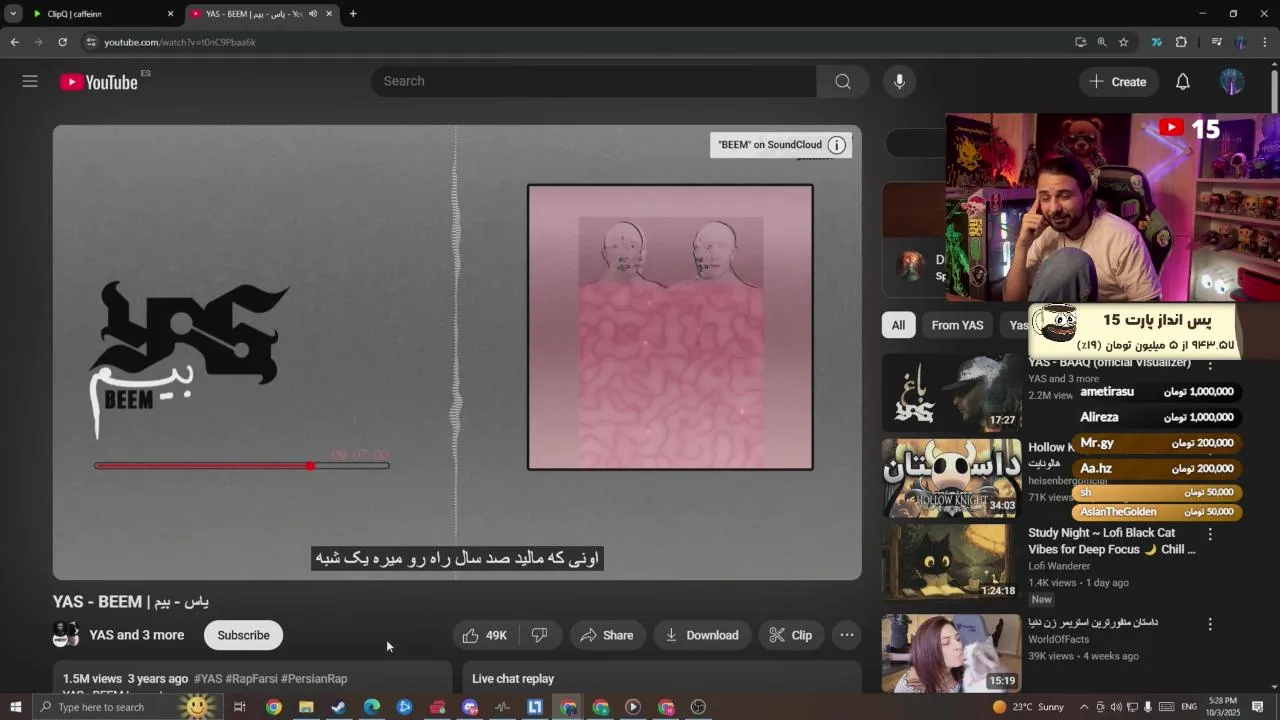Open File Explorer from the taskbar

click(x=306, y=707)
